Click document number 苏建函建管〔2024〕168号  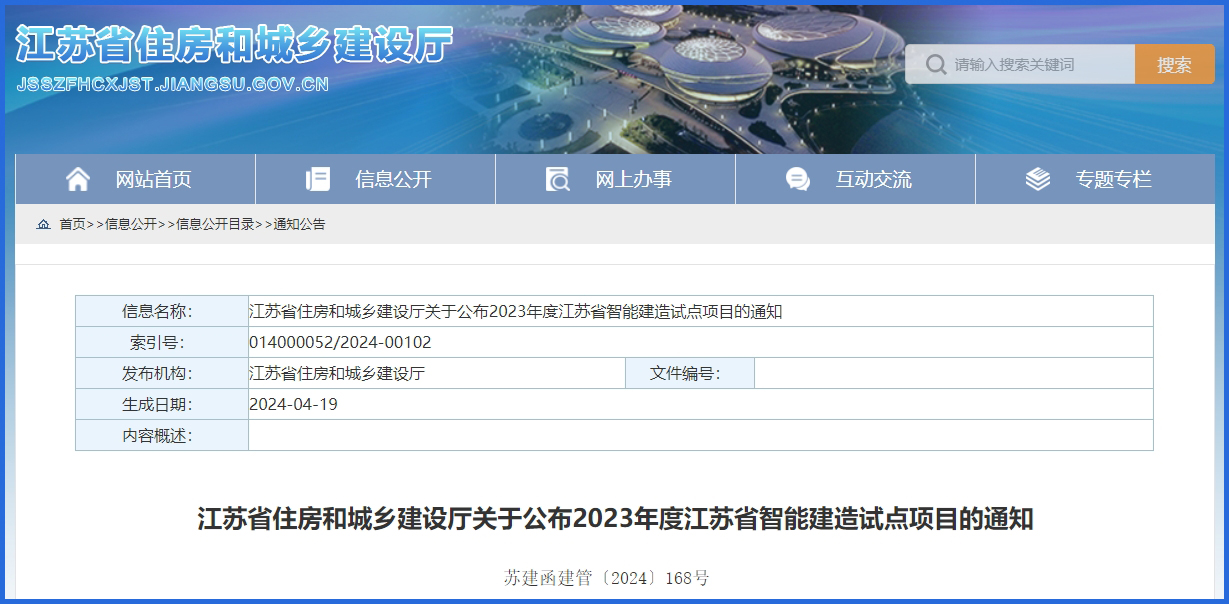pos(607,578)
